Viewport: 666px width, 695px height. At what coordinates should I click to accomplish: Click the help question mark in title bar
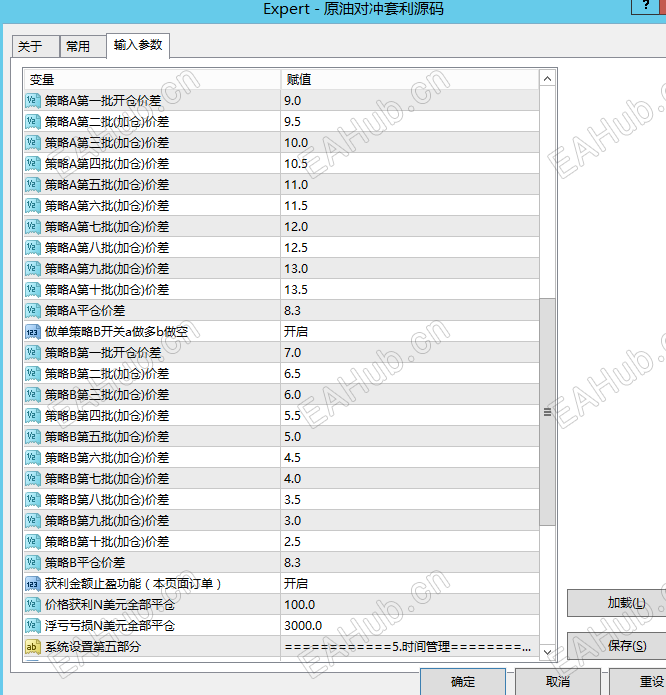[647, 6]
